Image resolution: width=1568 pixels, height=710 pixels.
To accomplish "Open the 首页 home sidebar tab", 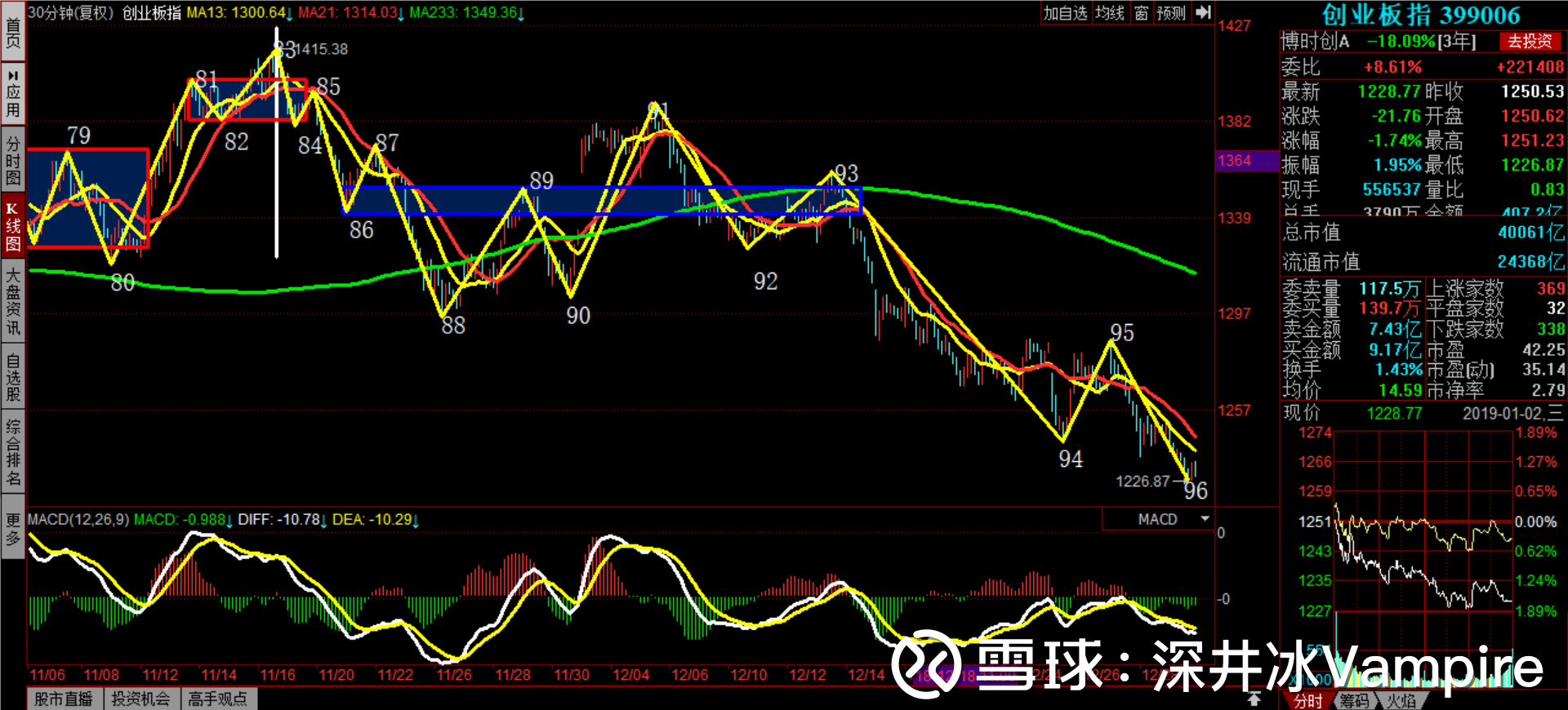I will [x=13, y=31].
